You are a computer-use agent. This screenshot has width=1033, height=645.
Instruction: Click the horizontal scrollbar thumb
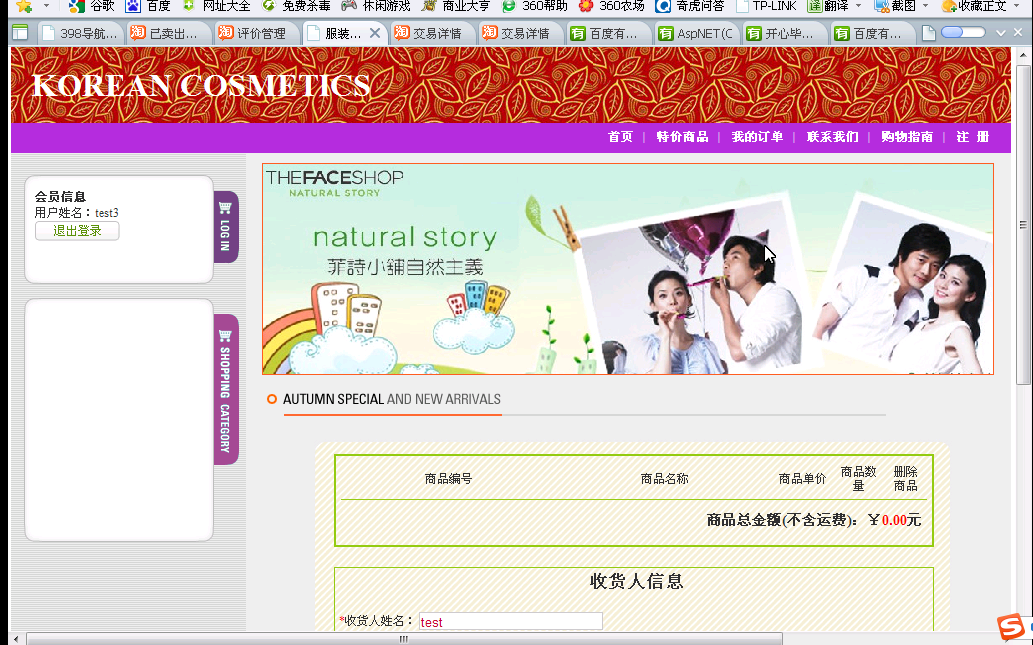coord(404,638)
